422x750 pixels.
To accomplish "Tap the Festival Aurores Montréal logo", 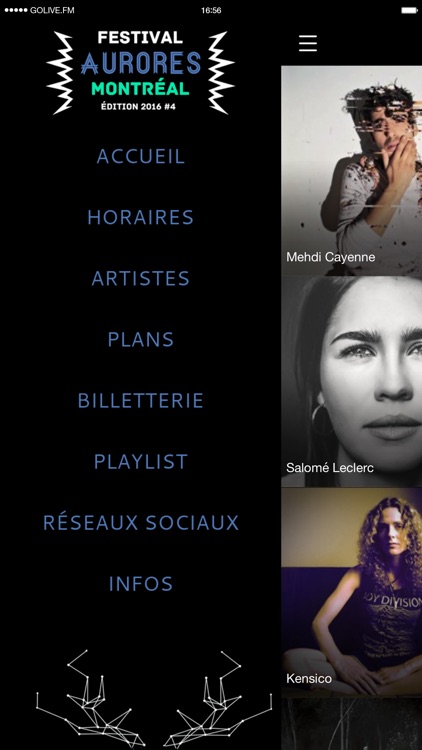I will pyautogui.click(x=140, y=72).
